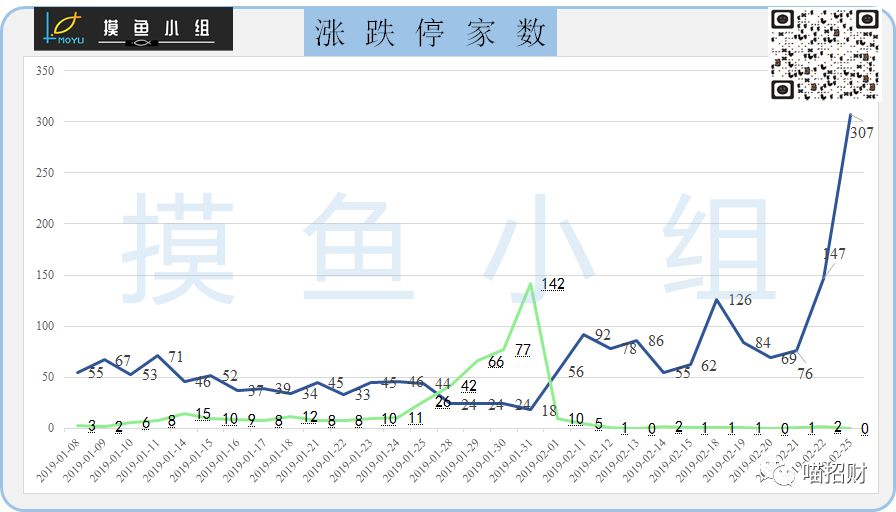Viewport: 896px width, 512px height.
Task: Click the data label 126
Action: tap(740, 300)
